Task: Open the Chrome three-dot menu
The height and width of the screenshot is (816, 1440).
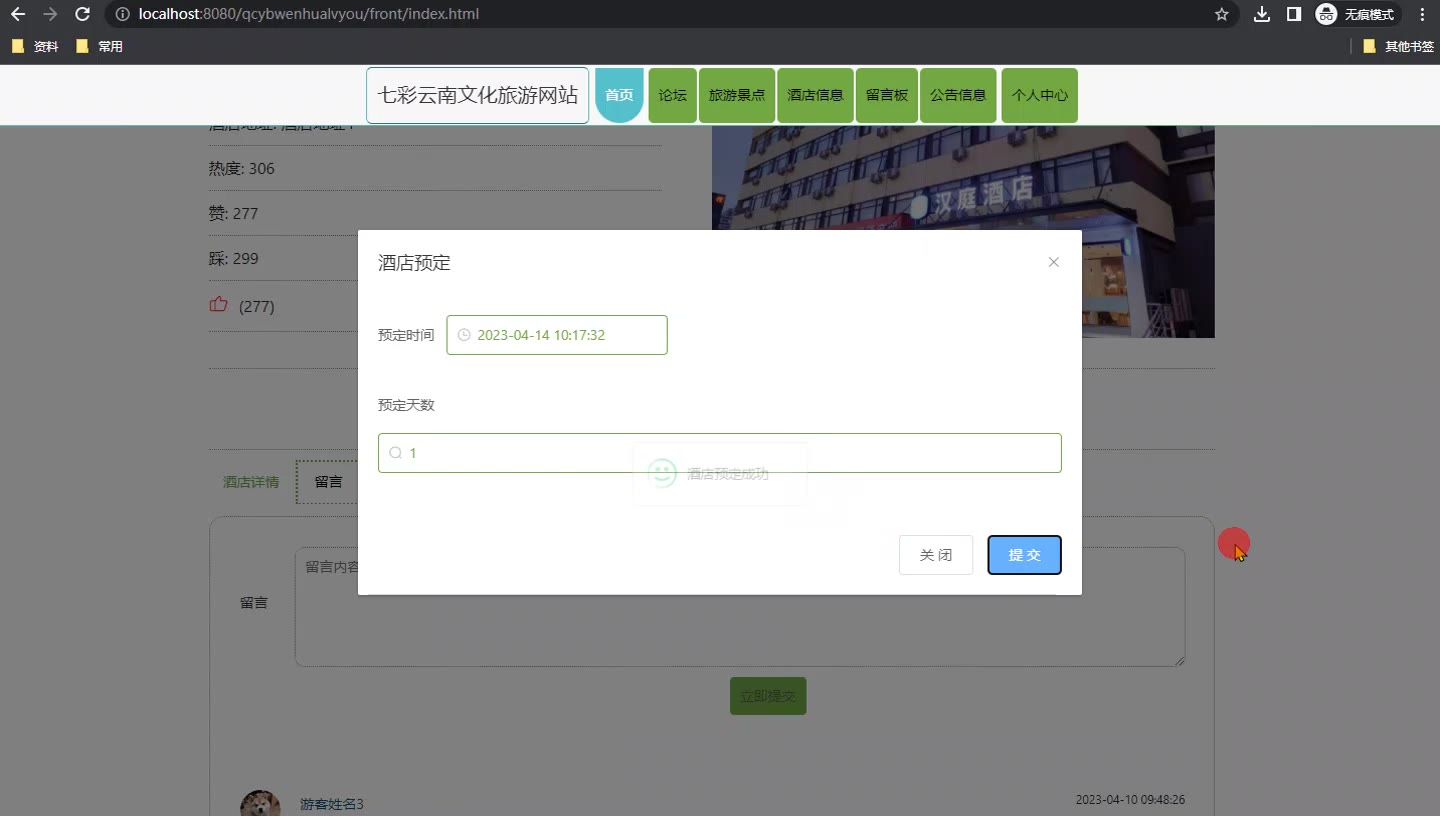Action: coord(1422,14)
